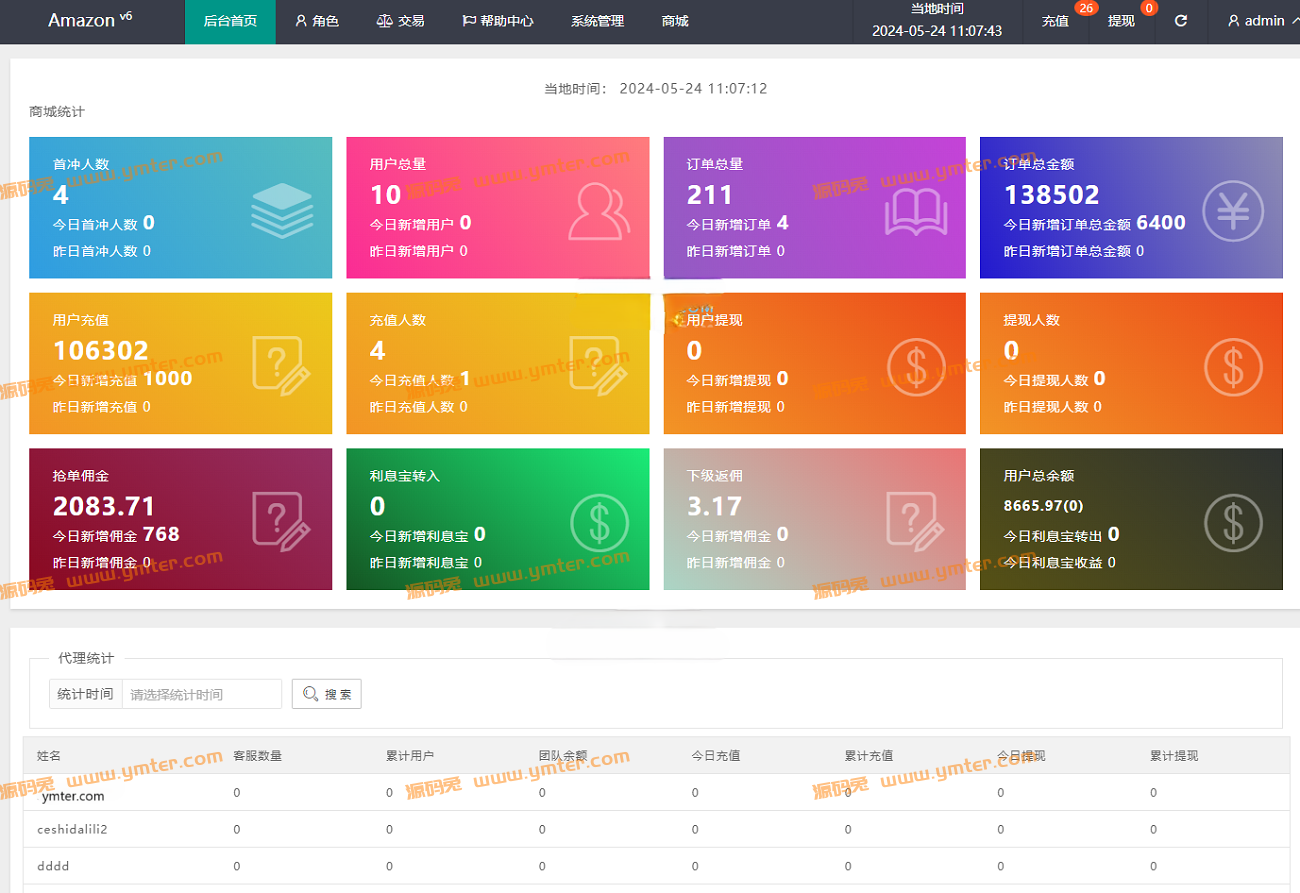Click the 今日充值 column header
This screenshot has width=1300, height=893.
[x=716, y=756]
